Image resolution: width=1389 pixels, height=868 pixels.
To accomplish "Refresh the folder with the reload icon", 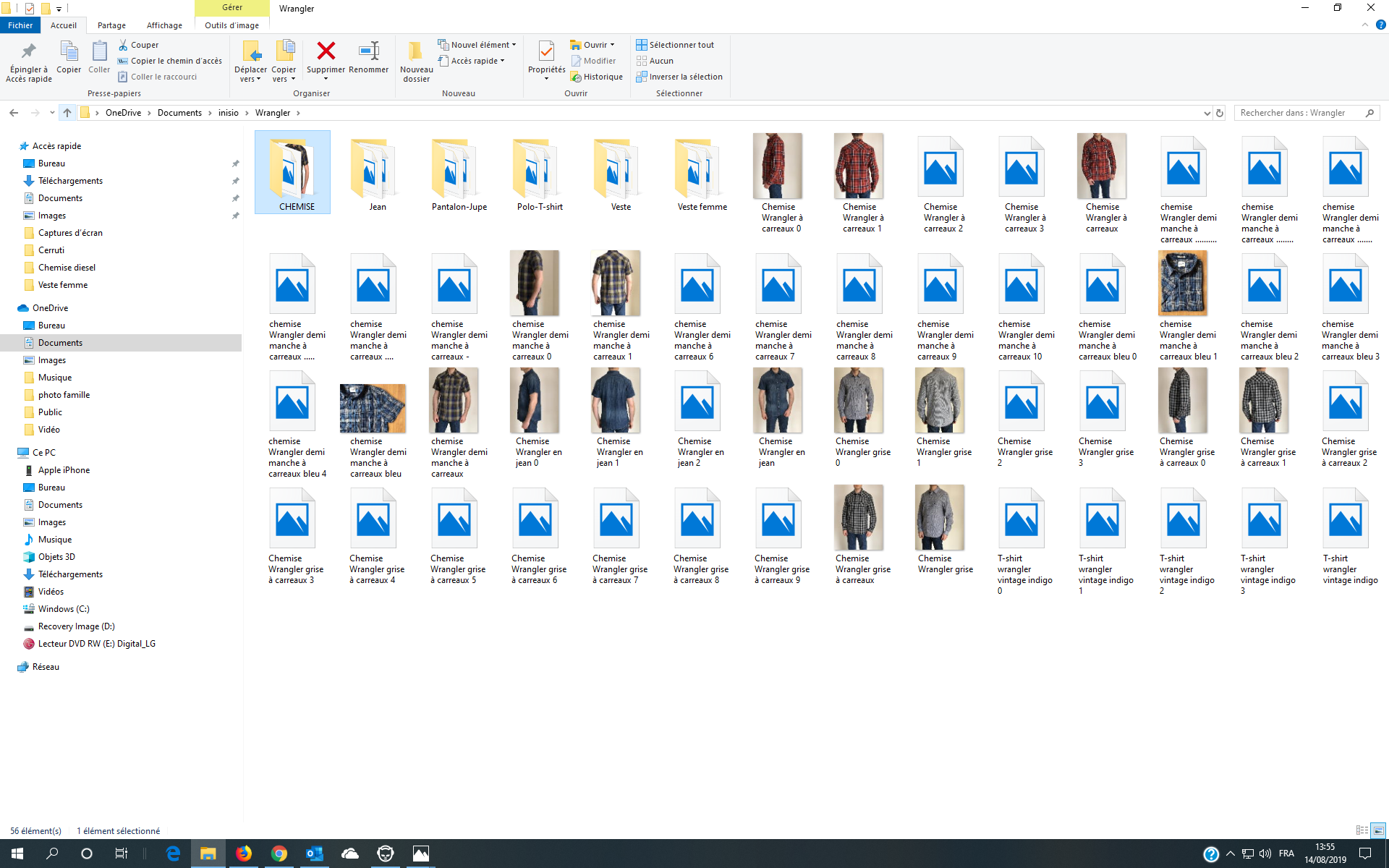I will pos(1220,113).
